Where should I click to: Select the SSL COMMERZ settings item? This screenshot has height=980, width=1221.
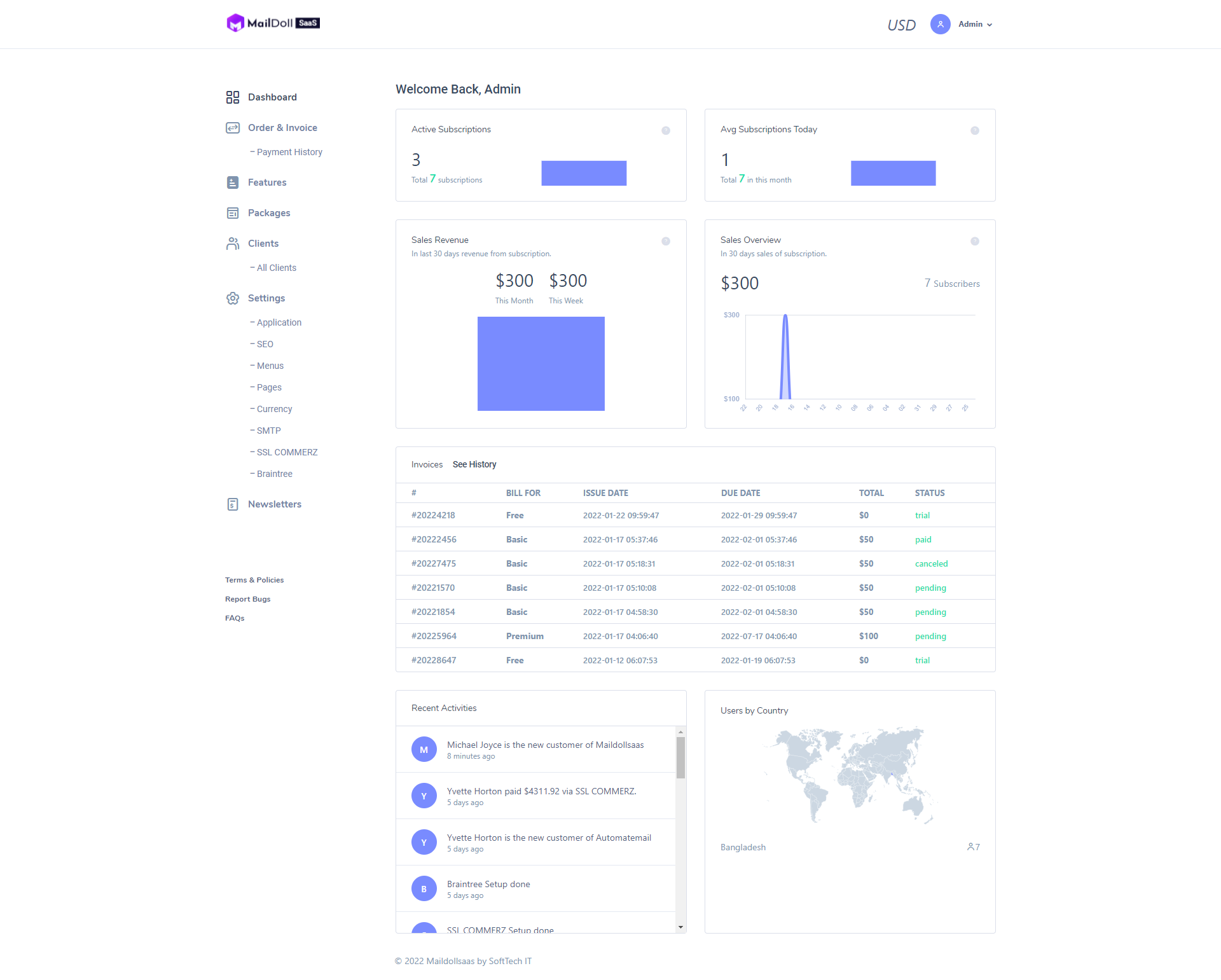[x=287, y=452]
